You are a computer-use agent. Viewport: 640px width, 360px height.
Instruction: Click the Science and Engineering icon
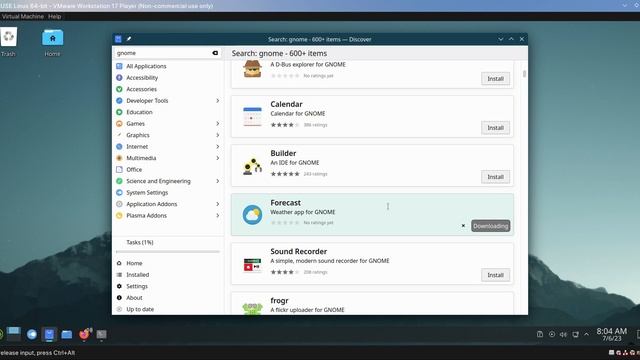[119, 181]
